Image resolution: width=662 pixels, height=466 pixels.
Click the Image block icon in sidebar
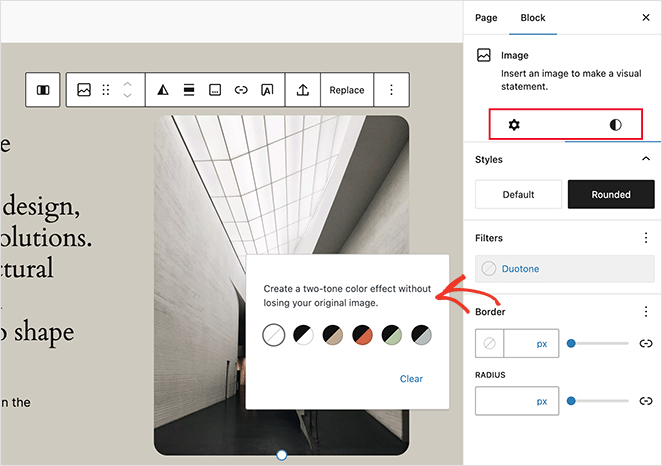[484, 55]
